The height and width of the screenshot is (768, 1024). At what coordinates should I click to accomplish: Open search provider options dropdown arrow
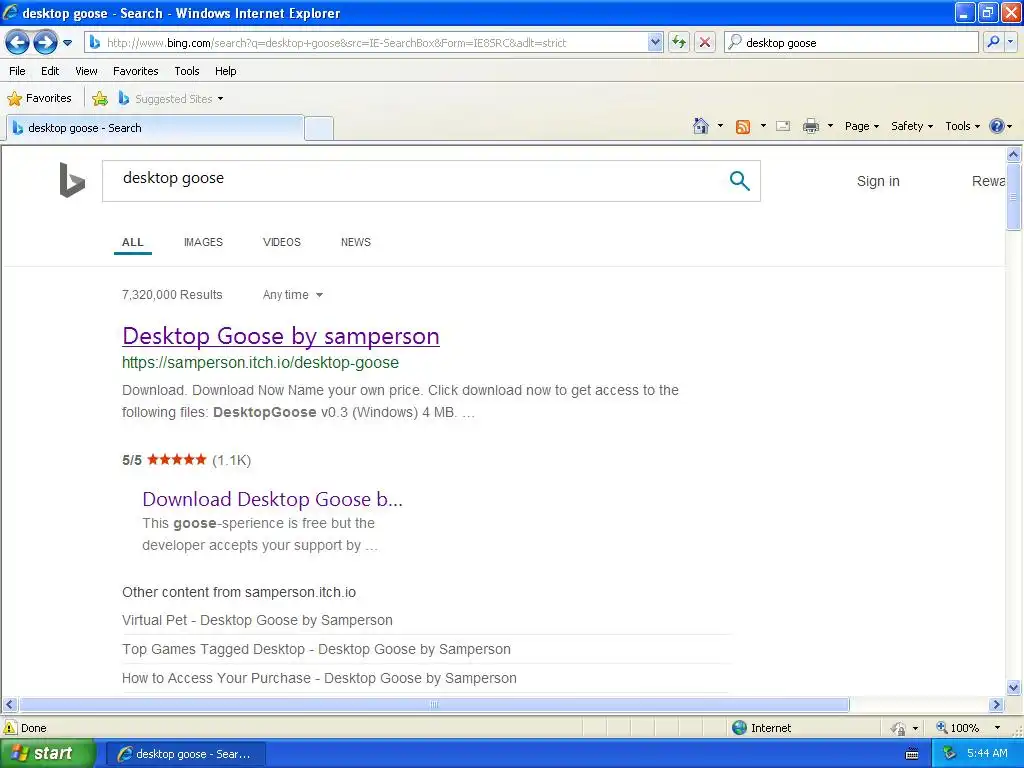click(x=1010, y=42)
